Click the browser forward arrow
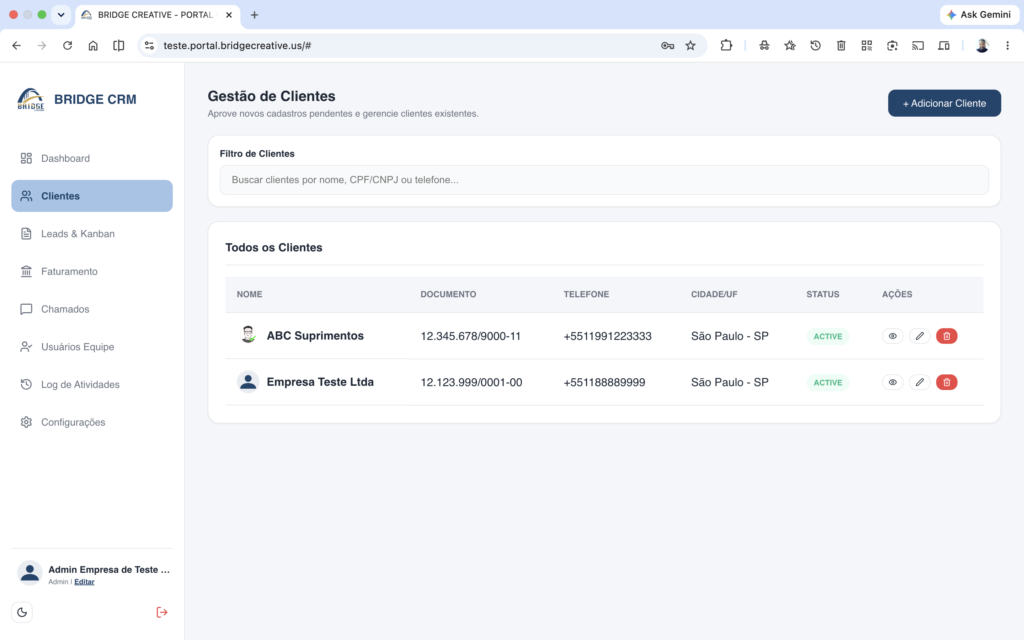1024x640 pixels. tap(42, 46)
